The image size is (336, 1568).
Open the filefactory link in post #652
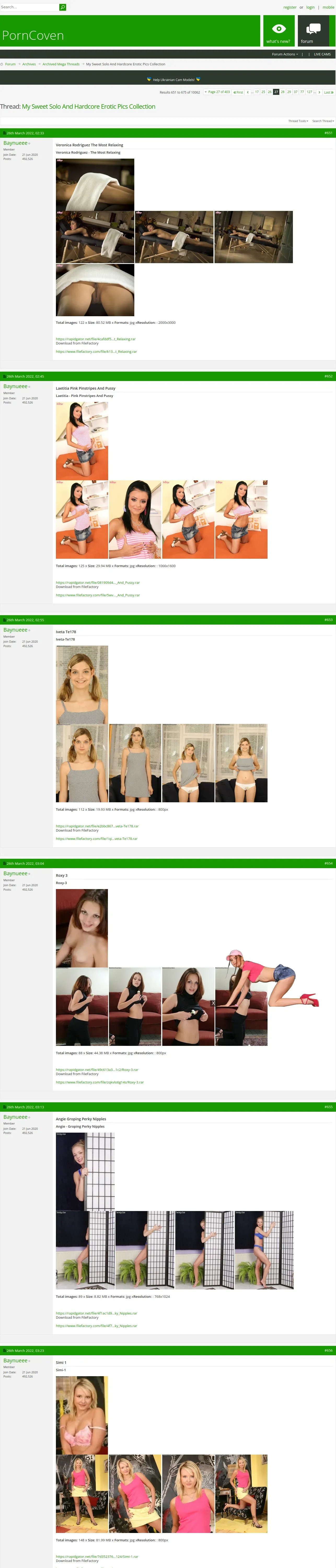point(98,595)
